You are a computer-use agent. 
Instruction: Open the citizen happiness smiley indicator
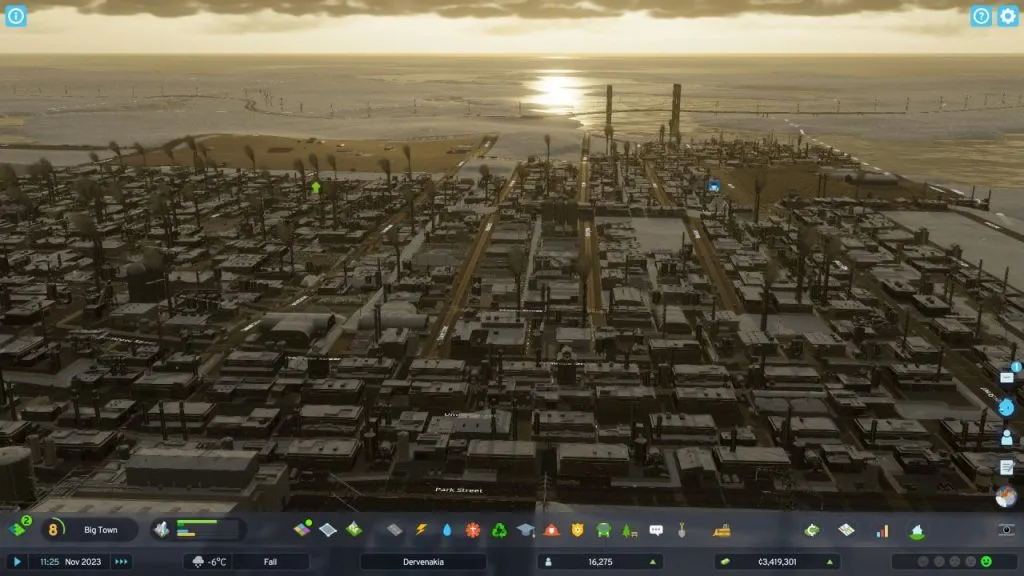coord(987,562)
